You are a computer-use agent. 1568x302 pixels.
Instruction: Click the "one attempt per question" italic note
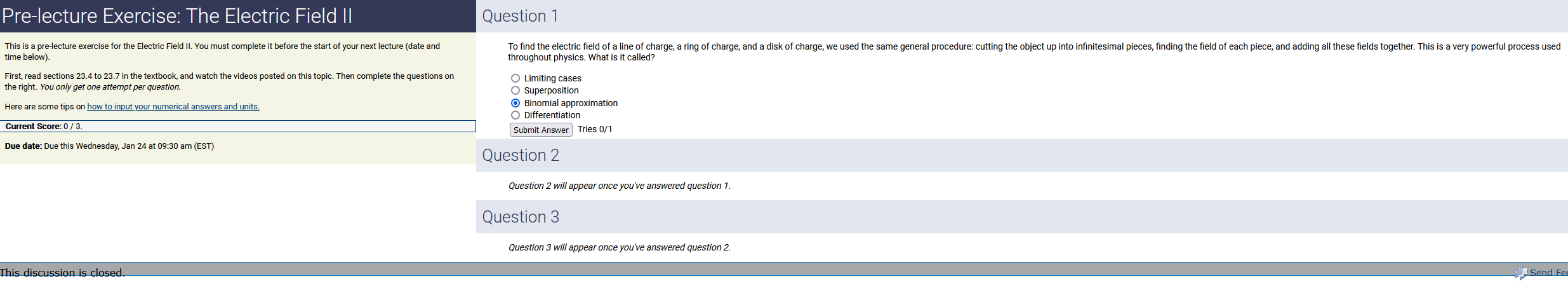[x=110, y=87]
